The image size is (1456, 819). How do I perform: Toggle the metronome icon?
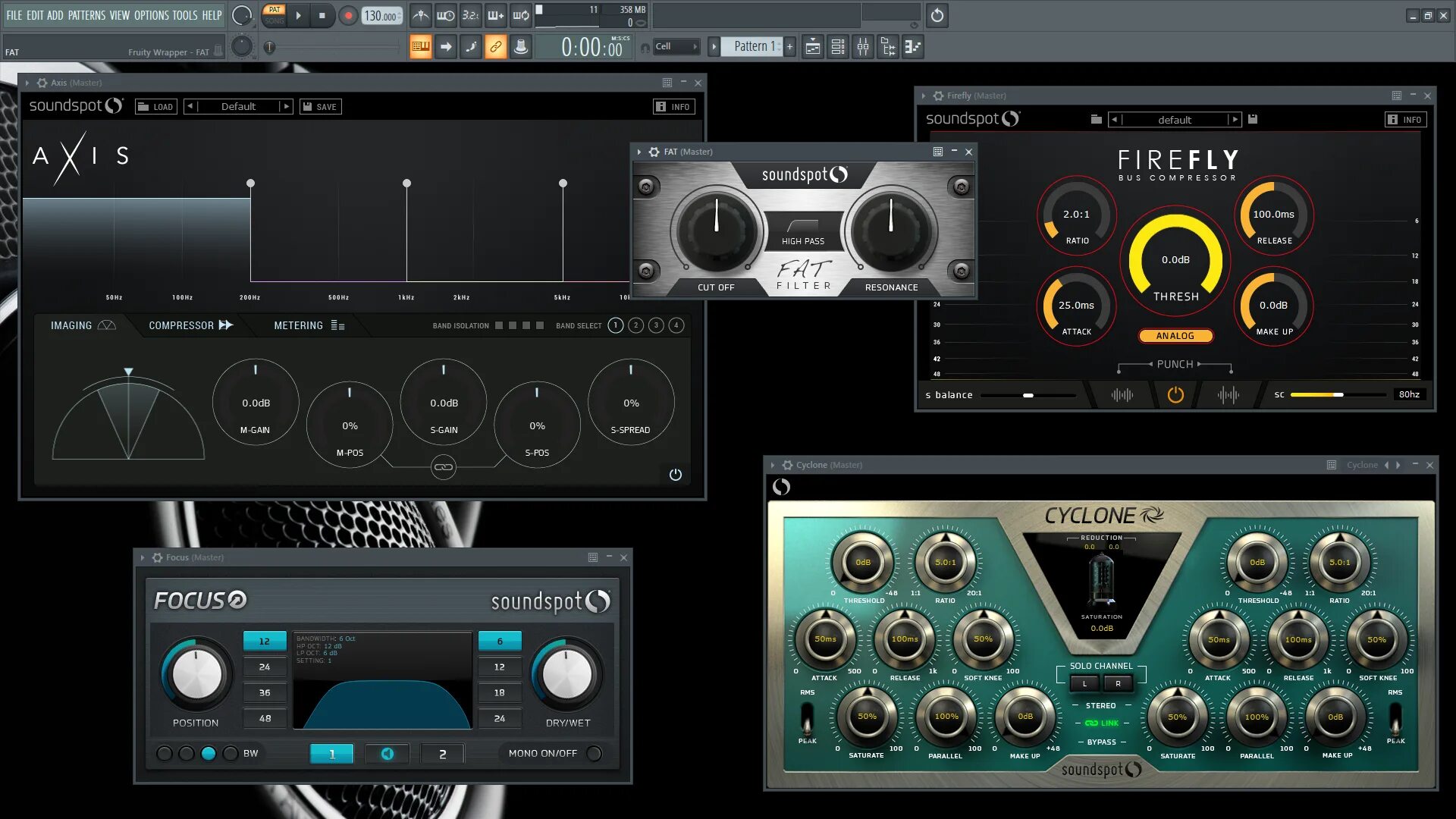click(x=421, y=15)
